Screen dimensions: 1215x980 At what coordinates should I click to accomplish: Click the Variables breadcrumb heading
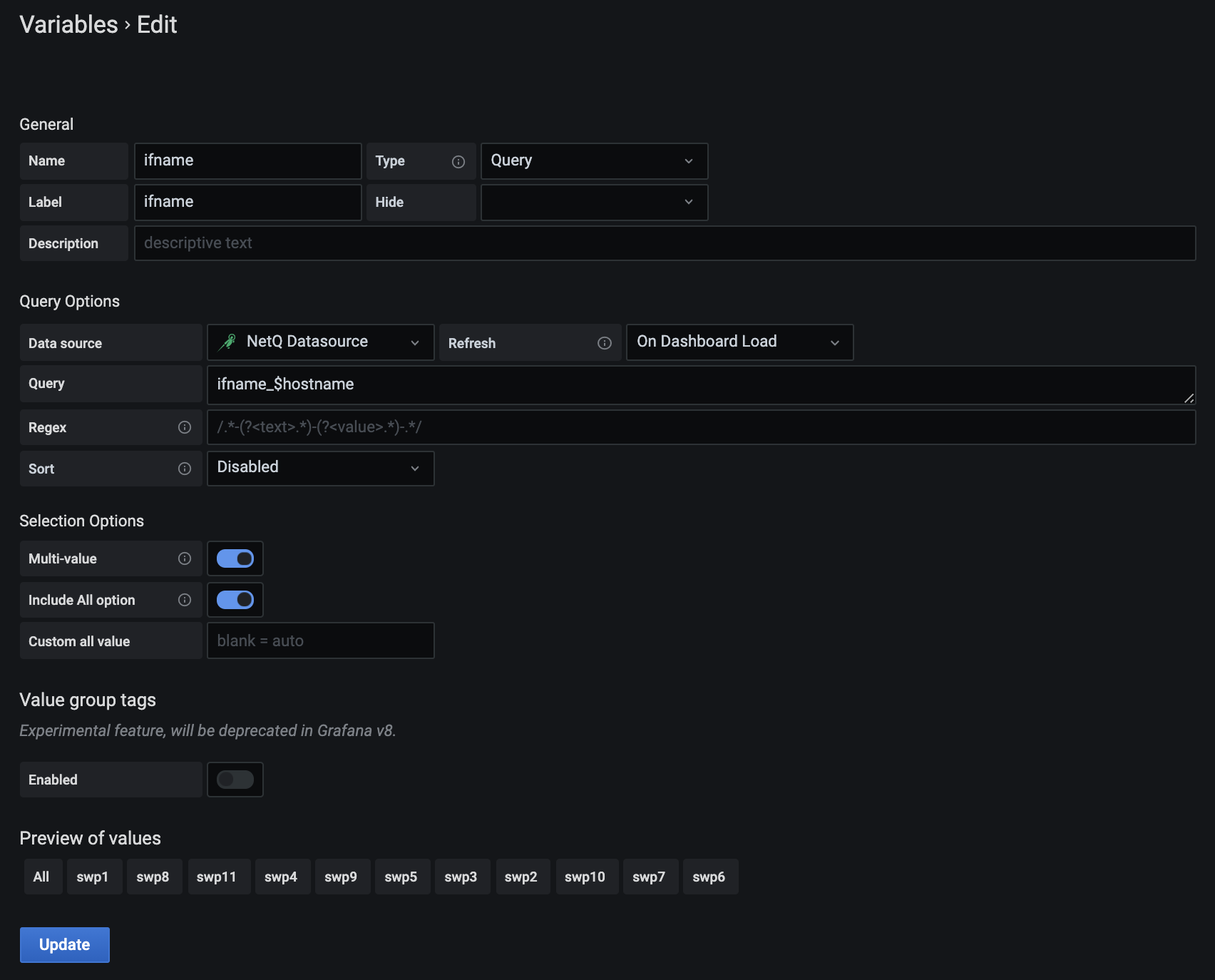[x=68, y=25]
